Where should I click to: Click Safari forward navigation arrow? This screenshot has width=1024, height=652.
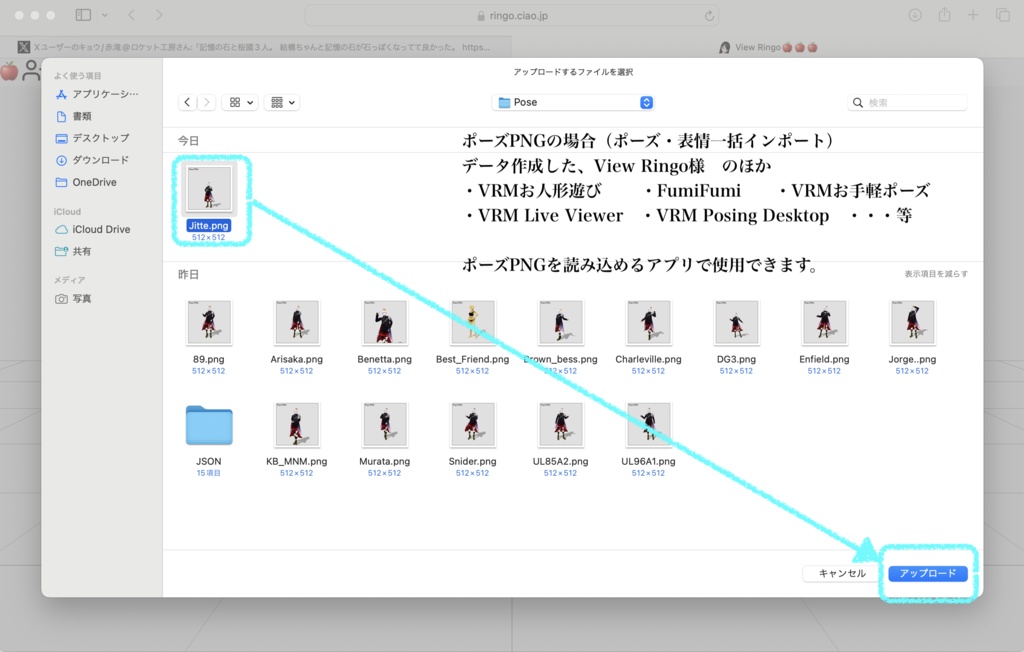tap(159, 15)
